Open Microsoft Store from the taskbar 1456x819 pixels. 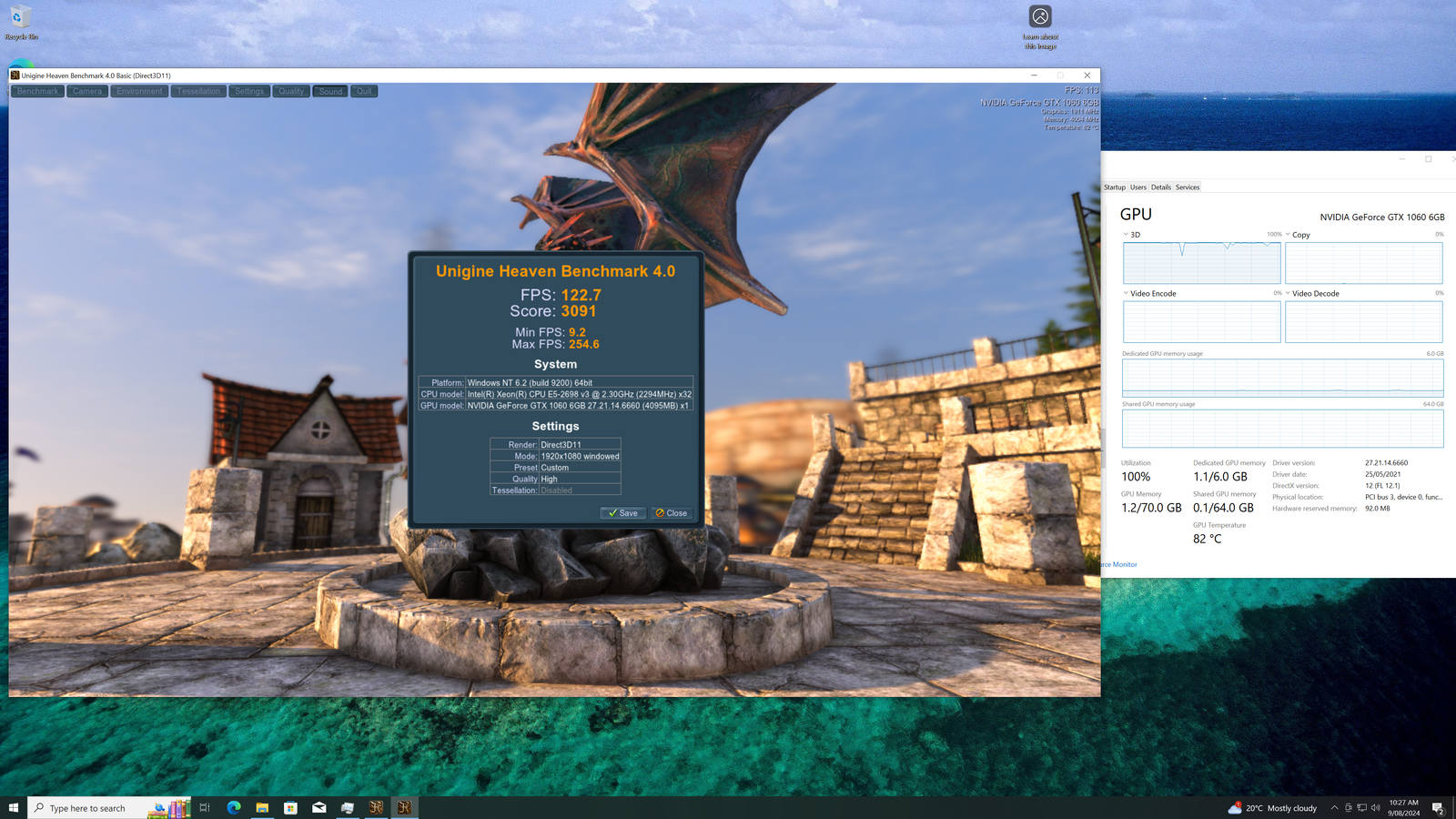(x=290, y=807)
